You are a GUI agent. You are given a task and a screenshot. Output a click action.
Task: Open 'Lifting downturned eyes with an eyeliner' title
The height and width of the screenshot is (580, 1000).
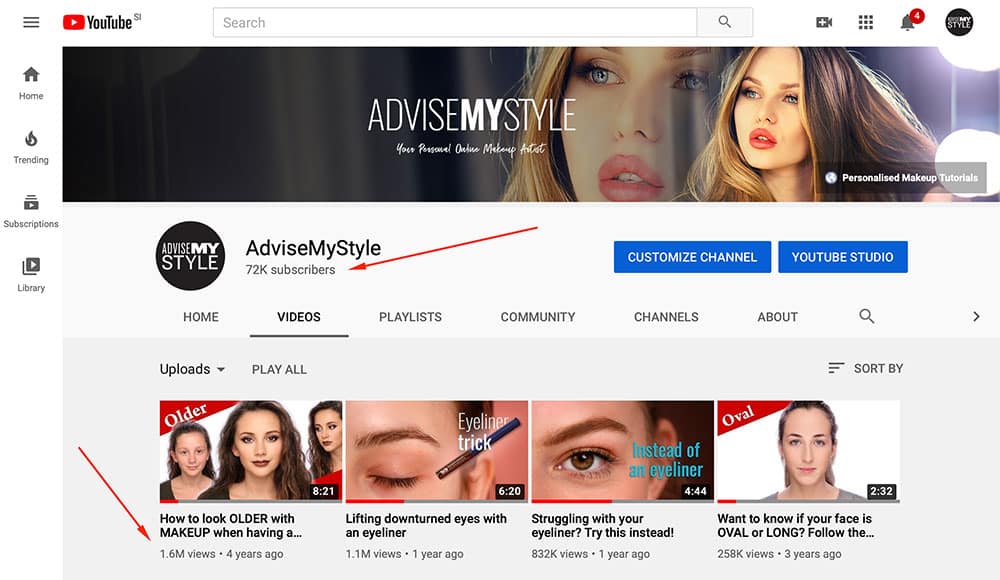click(x=426, y=526)
